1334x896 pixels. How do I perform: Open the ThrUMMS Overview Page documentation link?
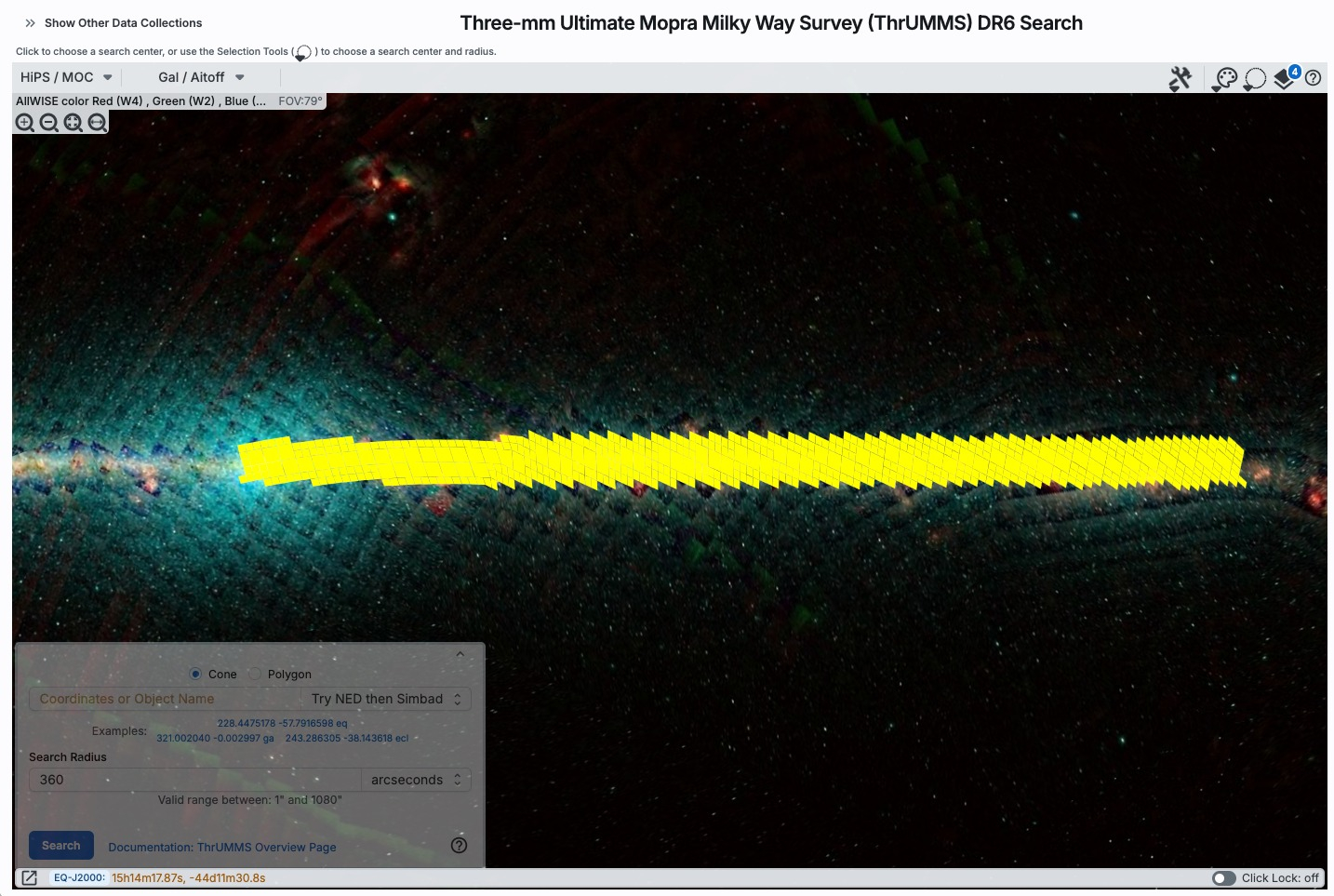[x=221, y=847]
